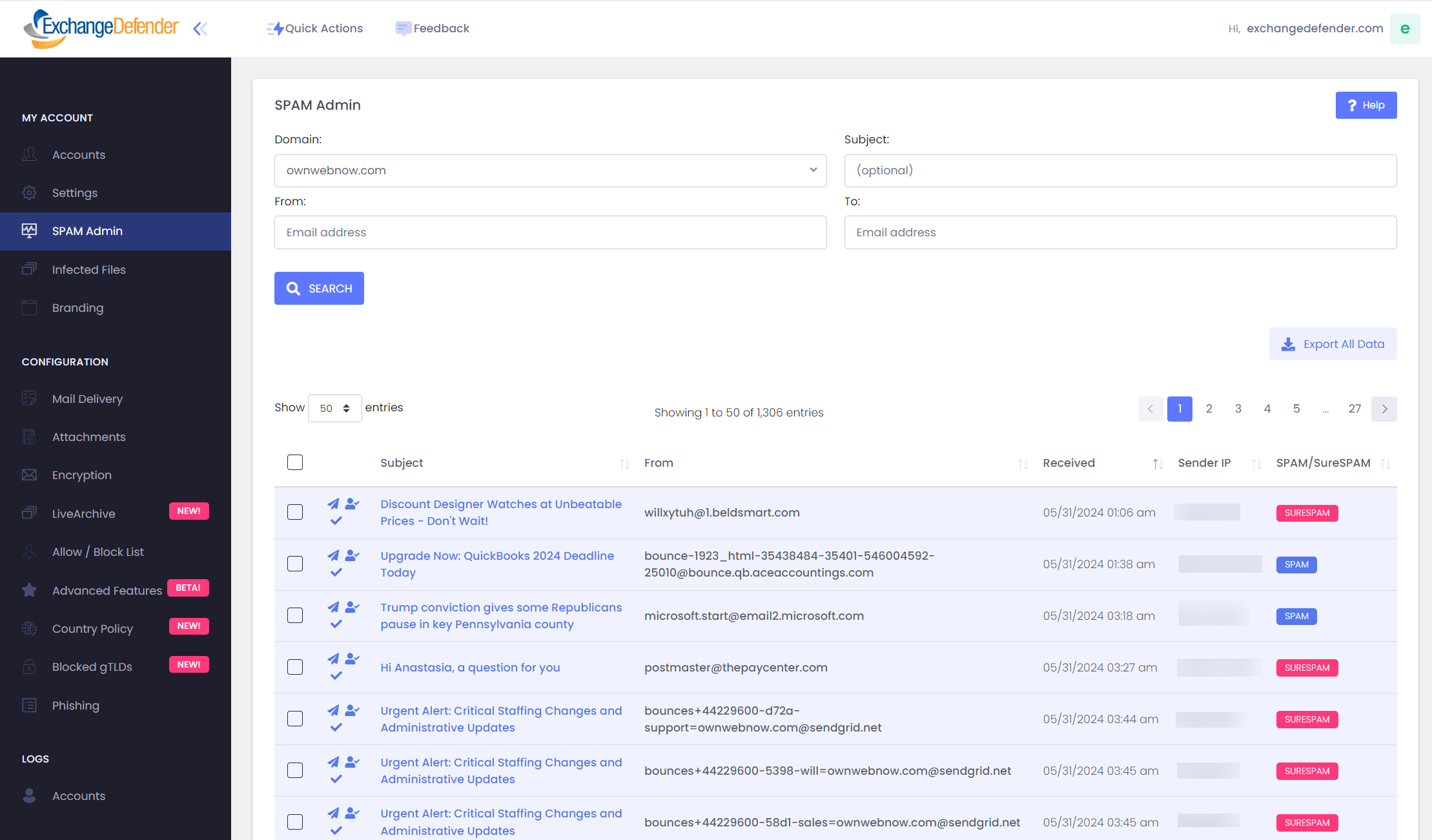Open the Phishing log section
Screen dimensions: 1432x840
click(x=76, y=705)
